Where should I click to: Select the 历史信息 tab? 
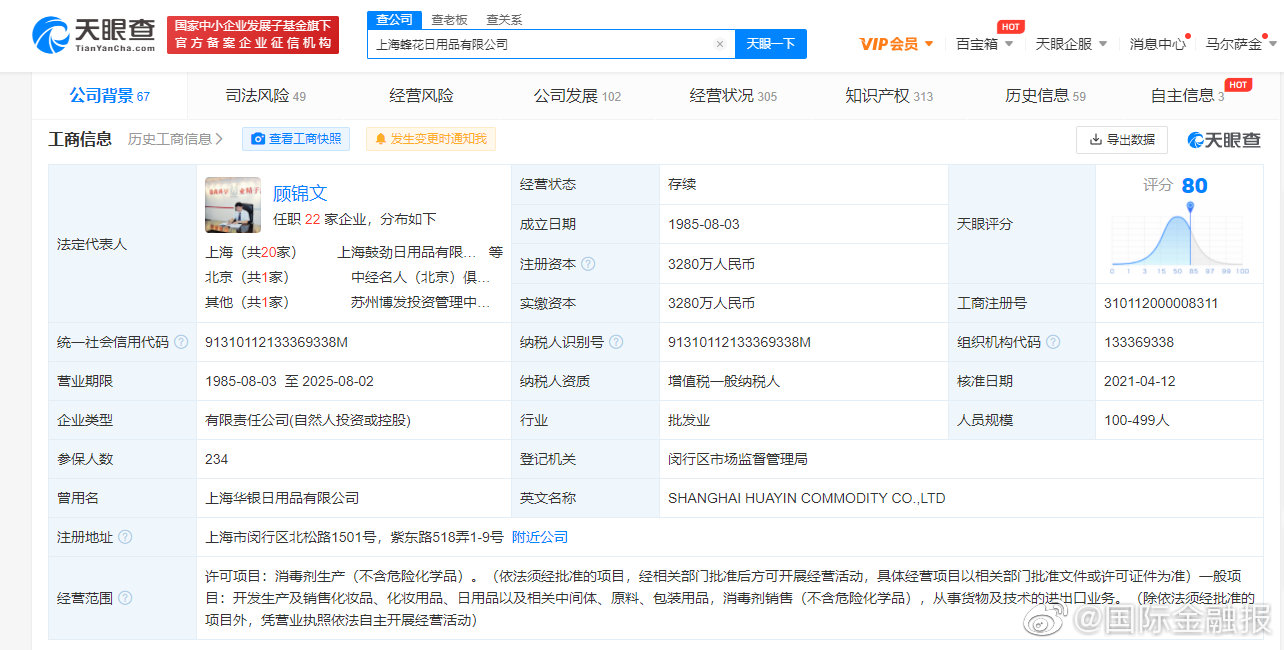click(x=1045, y=96)
